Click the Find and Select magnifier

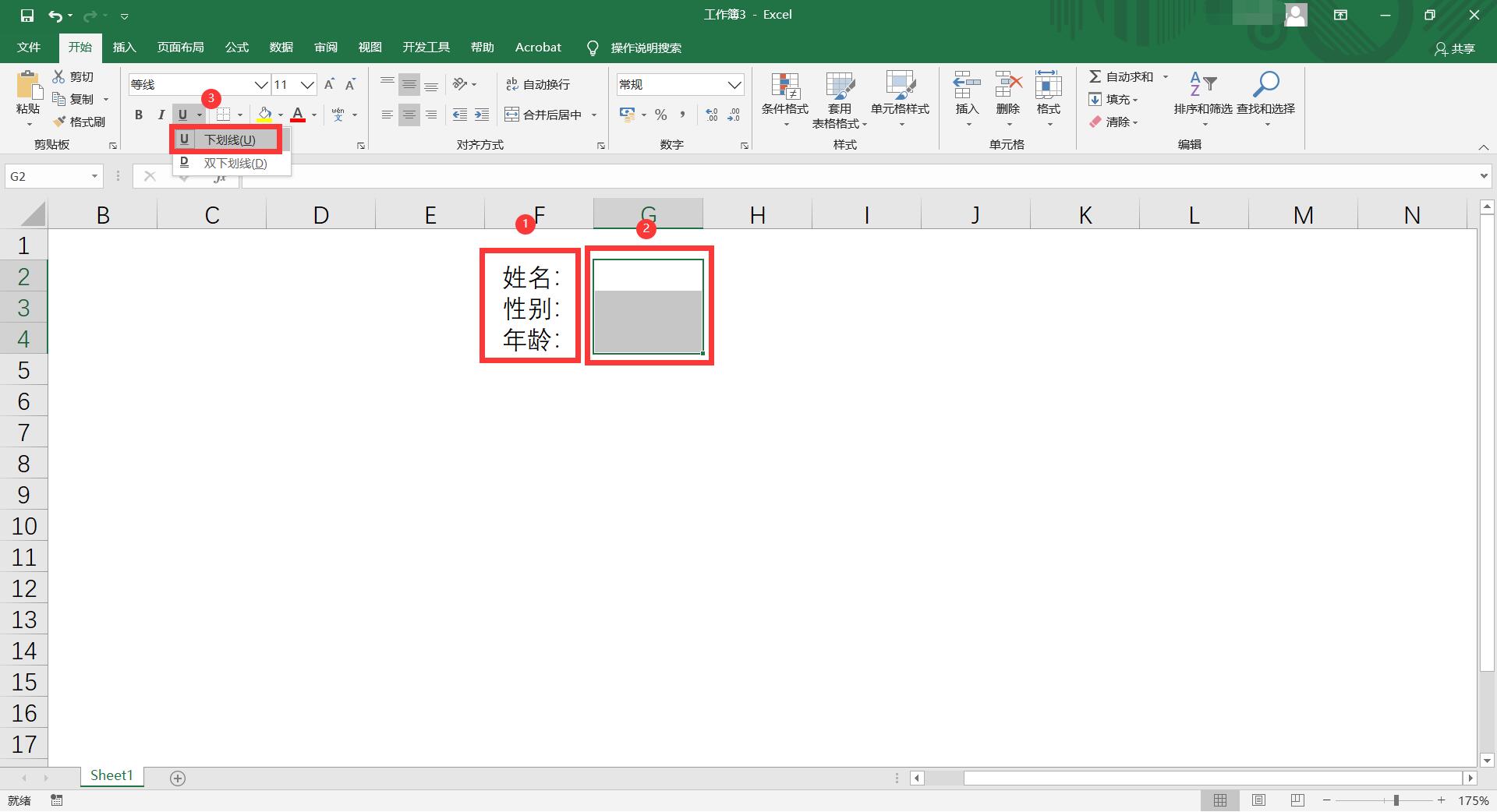(1265, 84)
